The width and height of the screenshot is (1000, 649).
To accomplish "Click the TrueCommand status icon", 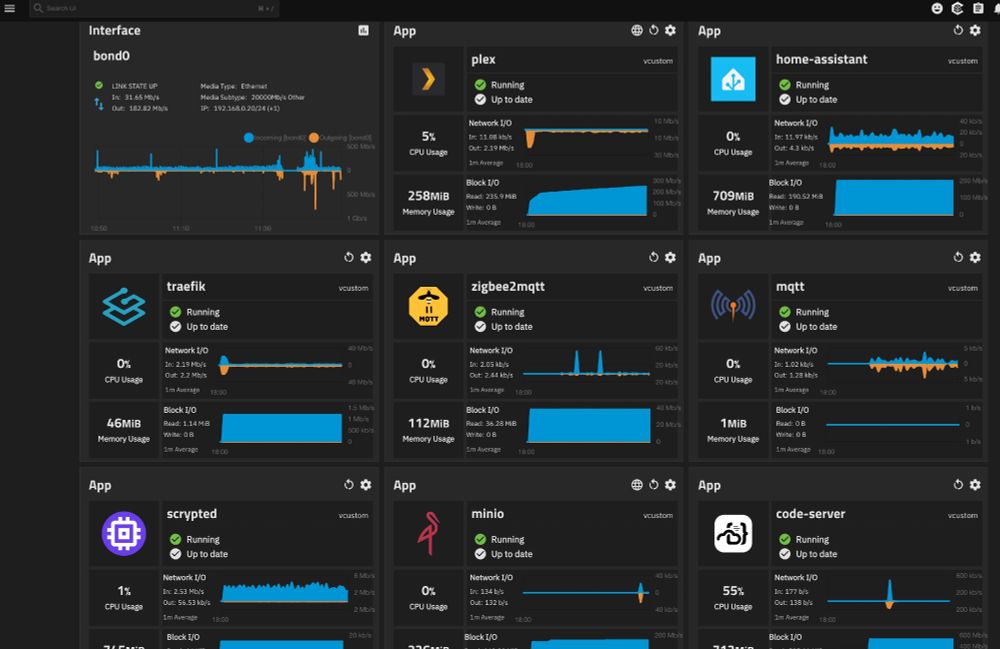I will coord(957,8).
